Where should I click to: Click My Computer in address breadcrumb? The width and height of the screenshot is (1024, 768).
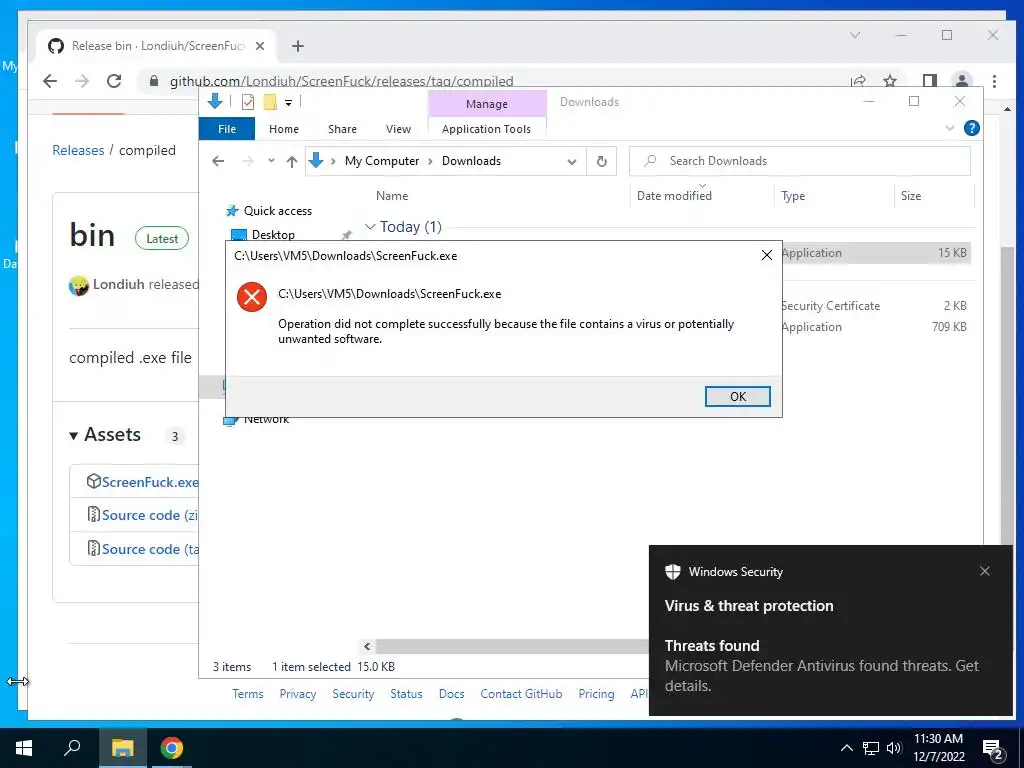point(382,161)
